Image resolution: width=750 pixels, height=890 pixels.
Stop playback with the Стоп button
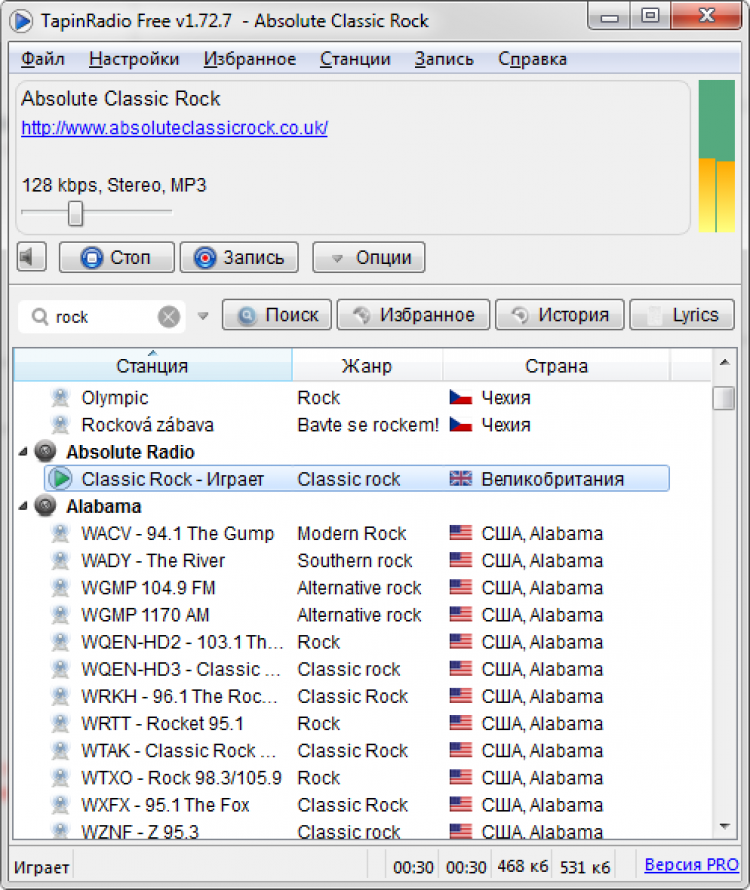[116, 258]
